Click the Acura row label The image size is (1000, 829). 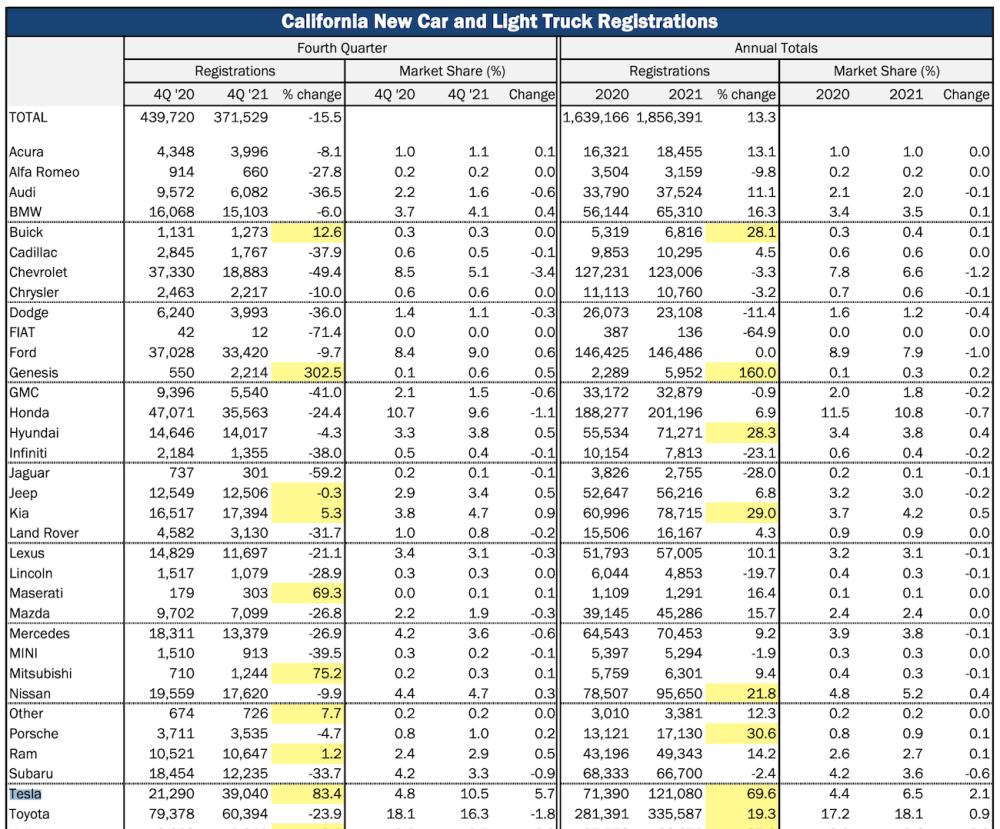point(26,152)
